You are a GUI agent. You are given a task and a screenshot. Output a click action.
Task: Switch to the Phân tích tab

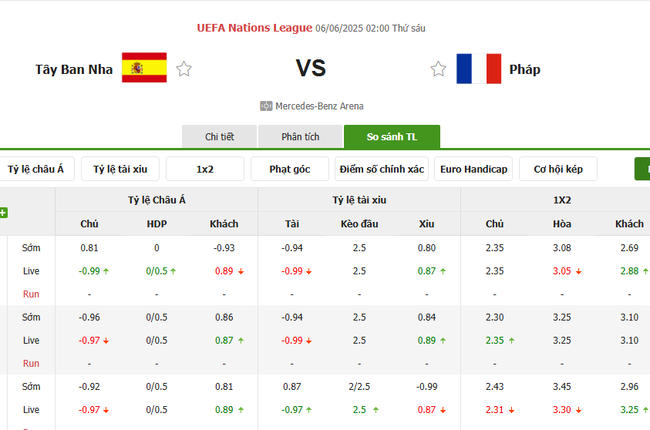click(299, 137)
